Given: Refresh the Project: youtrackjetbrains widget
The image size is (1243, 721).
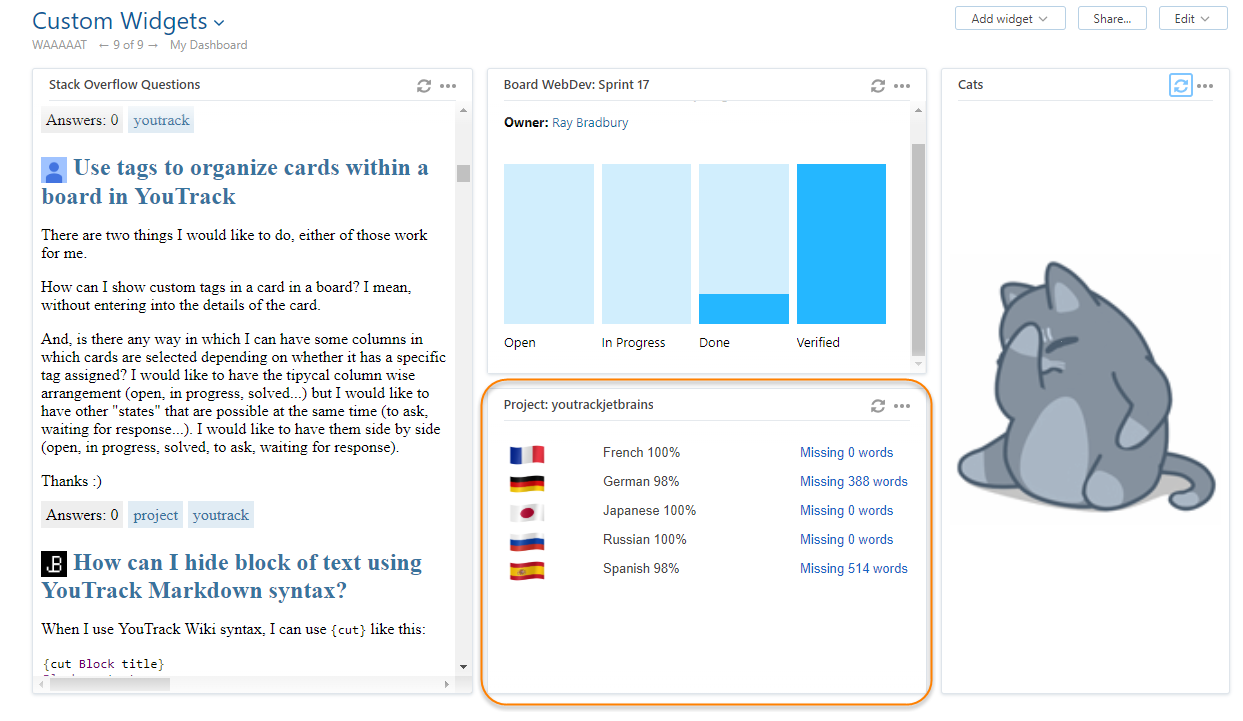Looking at the screenshot, I should coord(878,406).
